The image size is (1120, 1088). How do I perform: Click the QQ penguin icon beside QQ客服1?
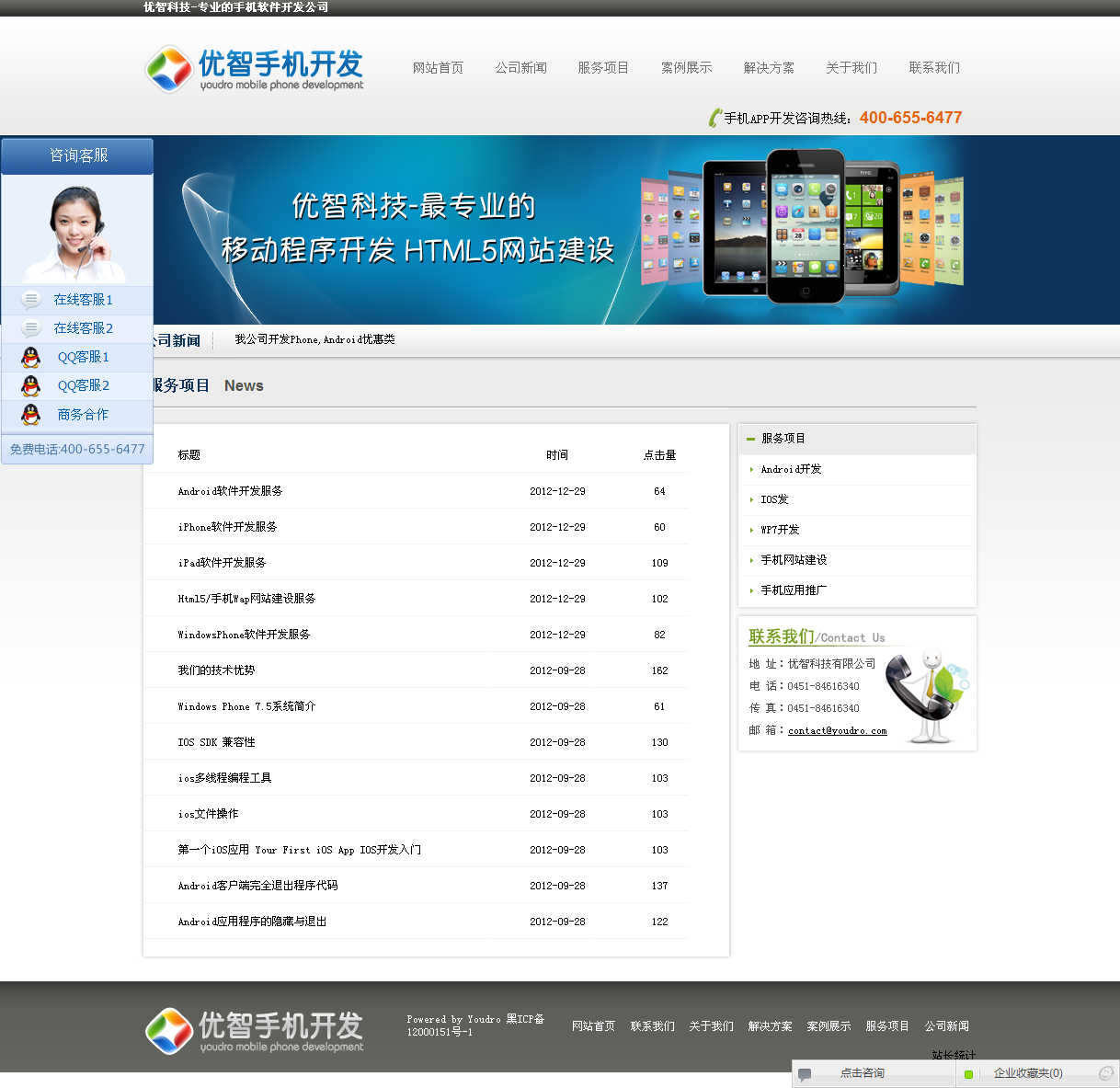click(31, 357)
